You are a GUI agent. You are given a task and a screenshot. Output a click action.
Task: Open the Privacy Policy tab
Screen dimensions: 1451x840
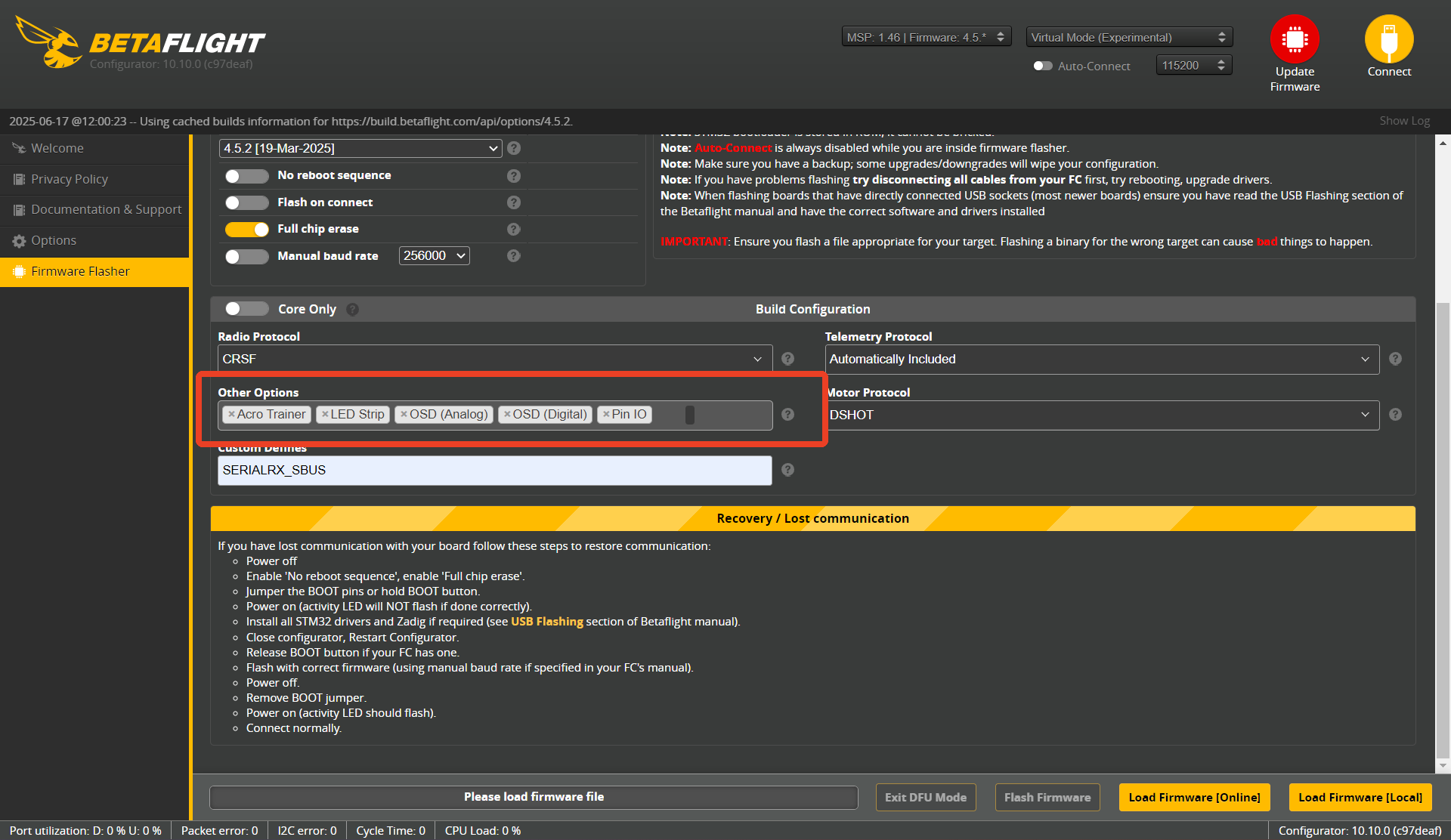pyautogui.click(x=94, y=179)
